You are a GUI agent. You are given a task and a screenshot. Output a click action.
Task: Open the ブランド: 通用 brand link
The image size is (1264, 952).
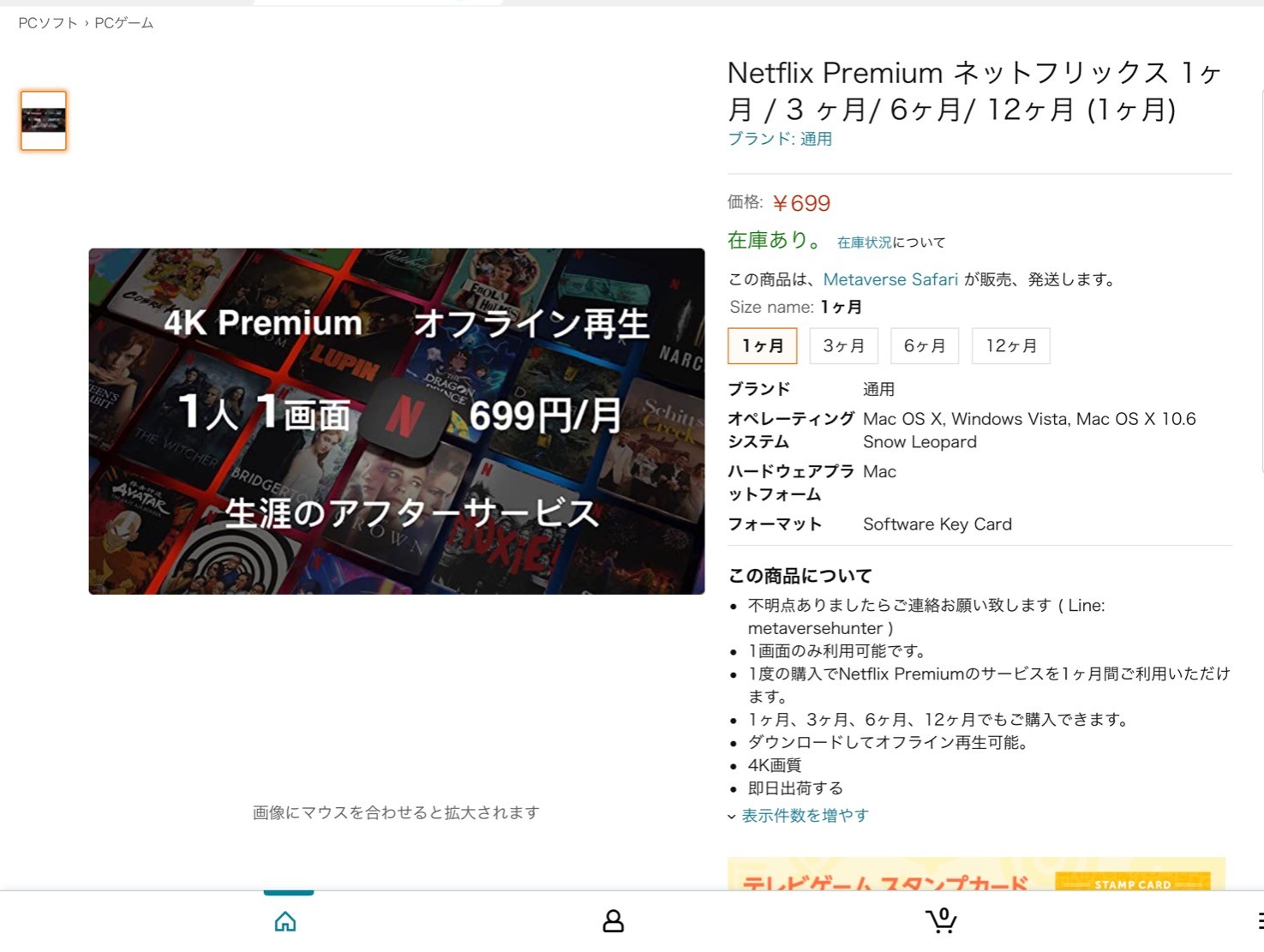click(x=780, y=139)
